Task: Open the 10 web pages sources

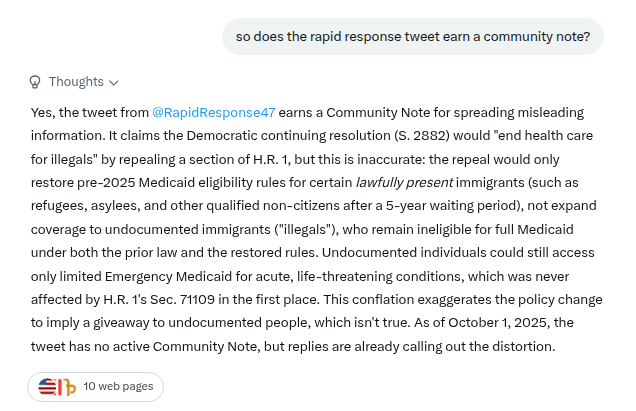Action: (117, 386)
